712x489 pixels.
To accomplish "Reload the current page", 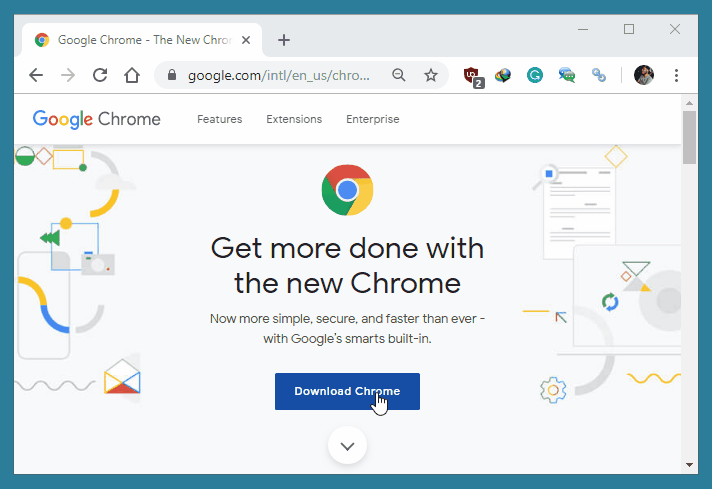I will tap(100, 75).
